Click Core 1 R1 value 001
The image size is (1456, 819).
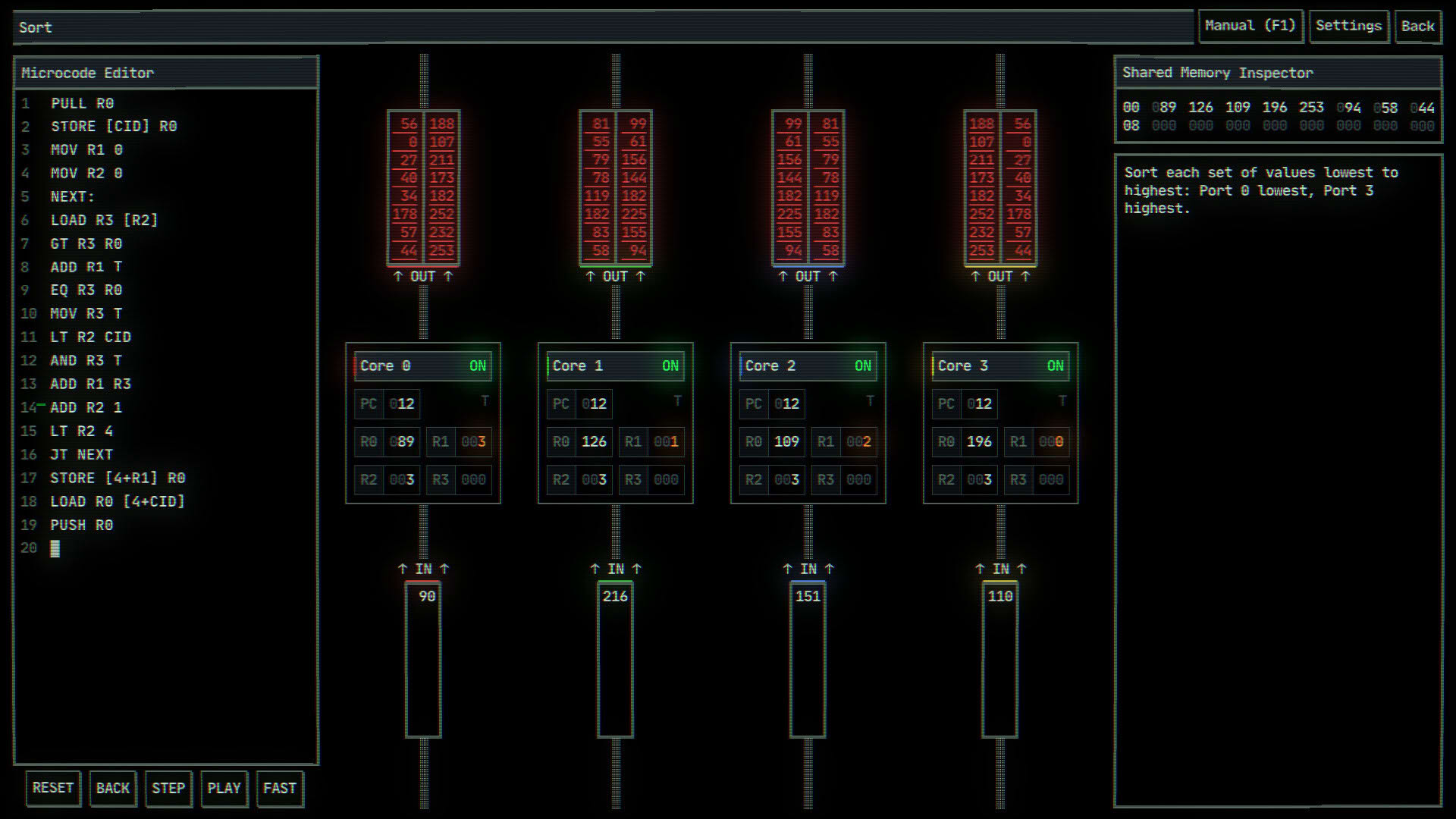coord(666,442)
